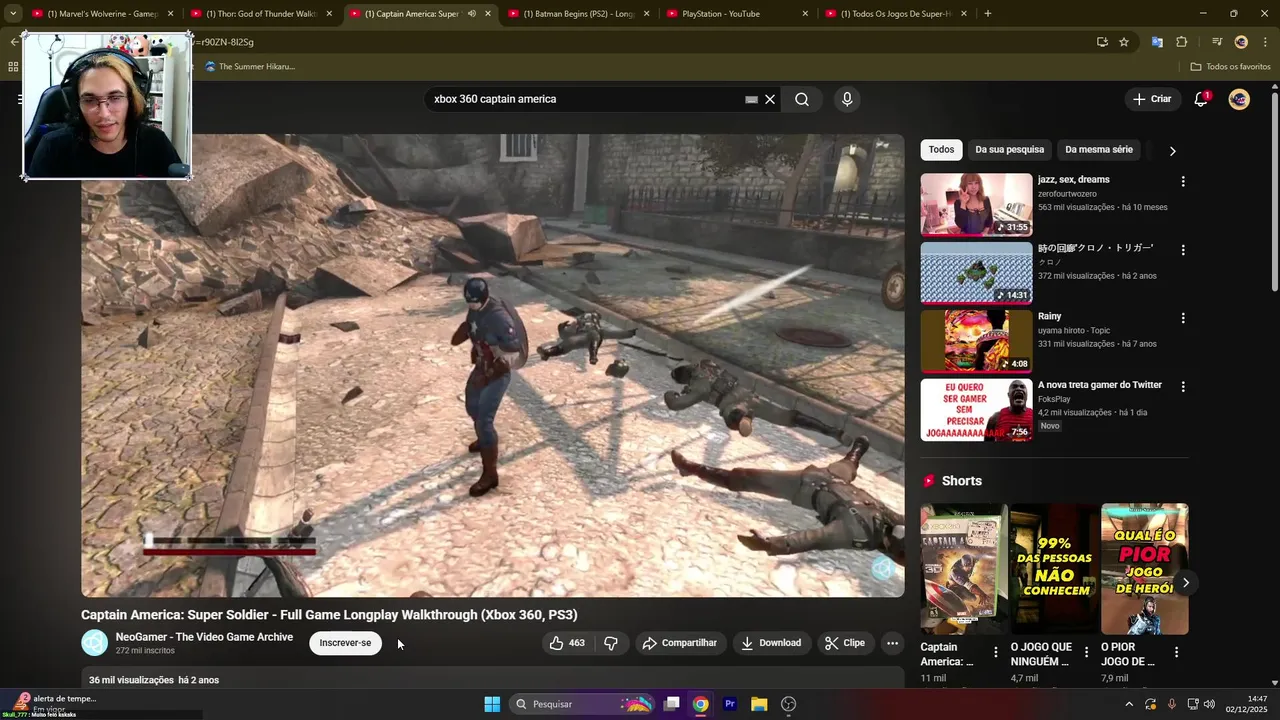This screenshot has width=1280, height=720.
Task: Open options for Chrono Trigger video
Action: tap(1183, 250)
